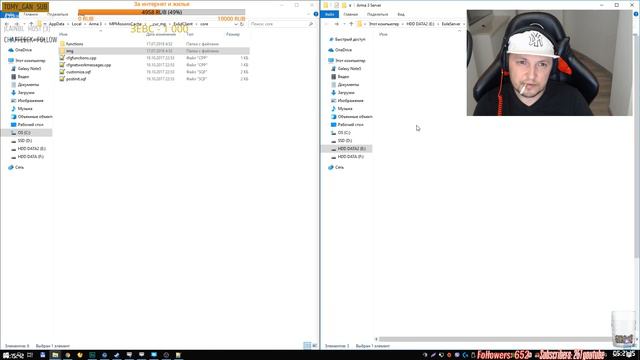Open Главная tab in left Explorer window
Viewport: 640px width, 360px height.
tap(31, 14)
